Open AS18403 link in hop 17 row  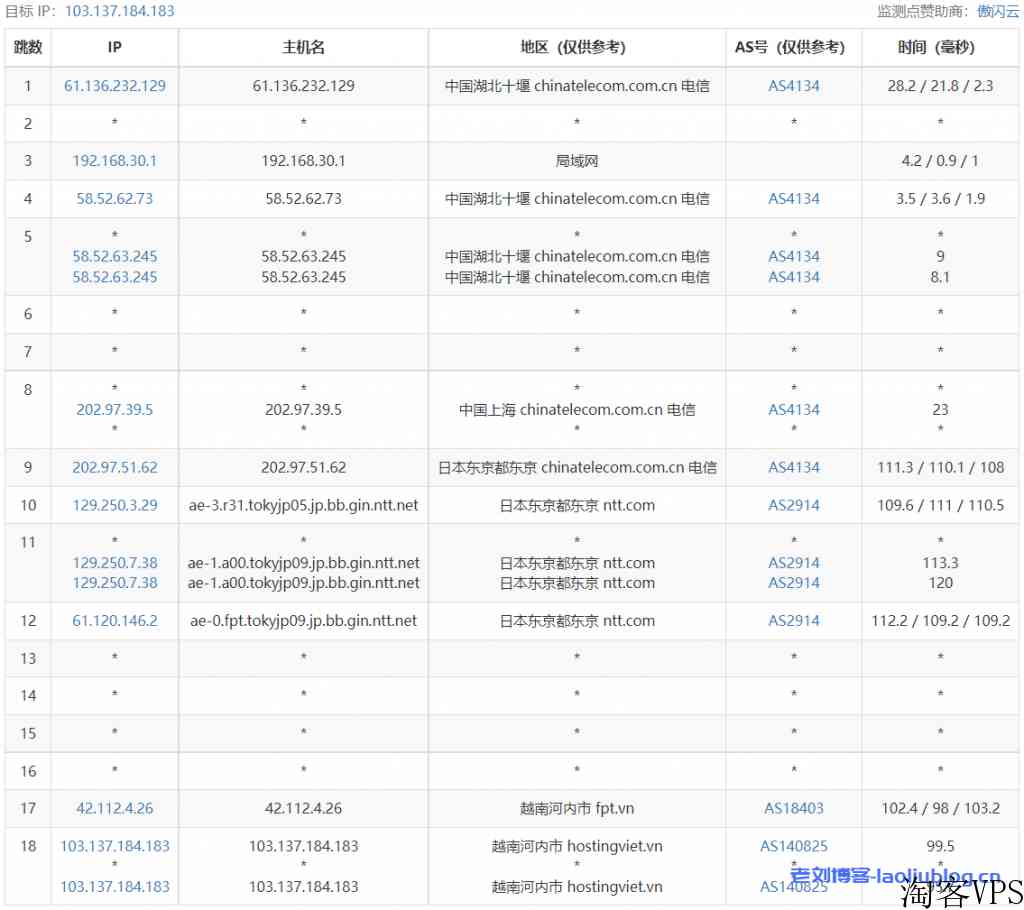coord(793,808)
